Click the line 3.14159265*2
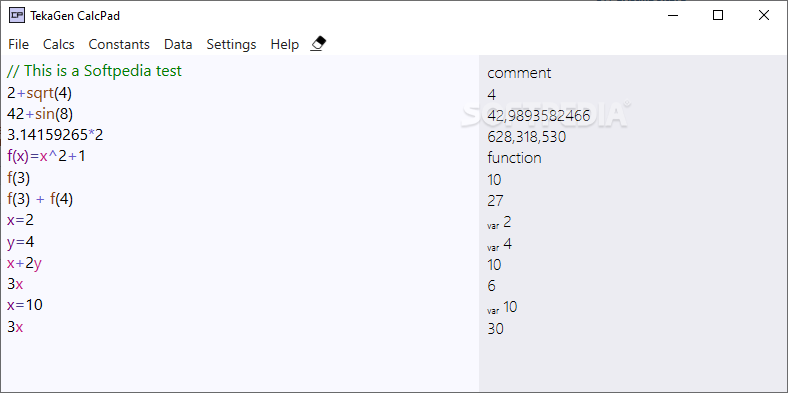788x393 pixels. [55, 135]
